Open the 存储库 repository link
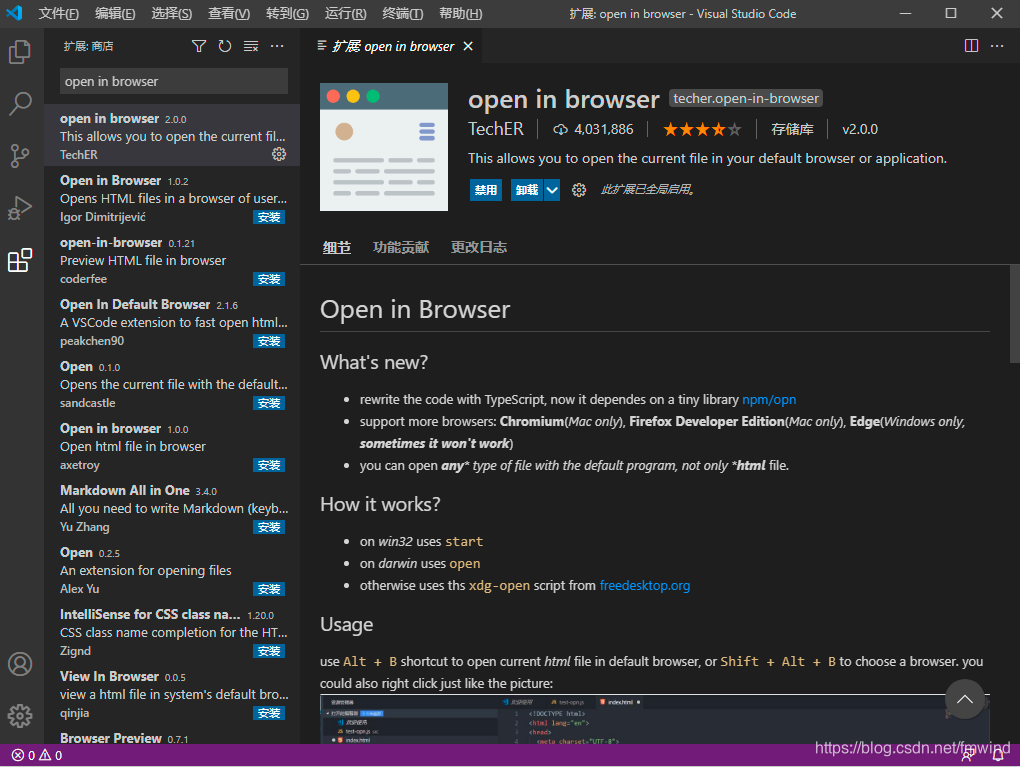The width and height of the screenshot is (1020, 767). tap(792, 129)
